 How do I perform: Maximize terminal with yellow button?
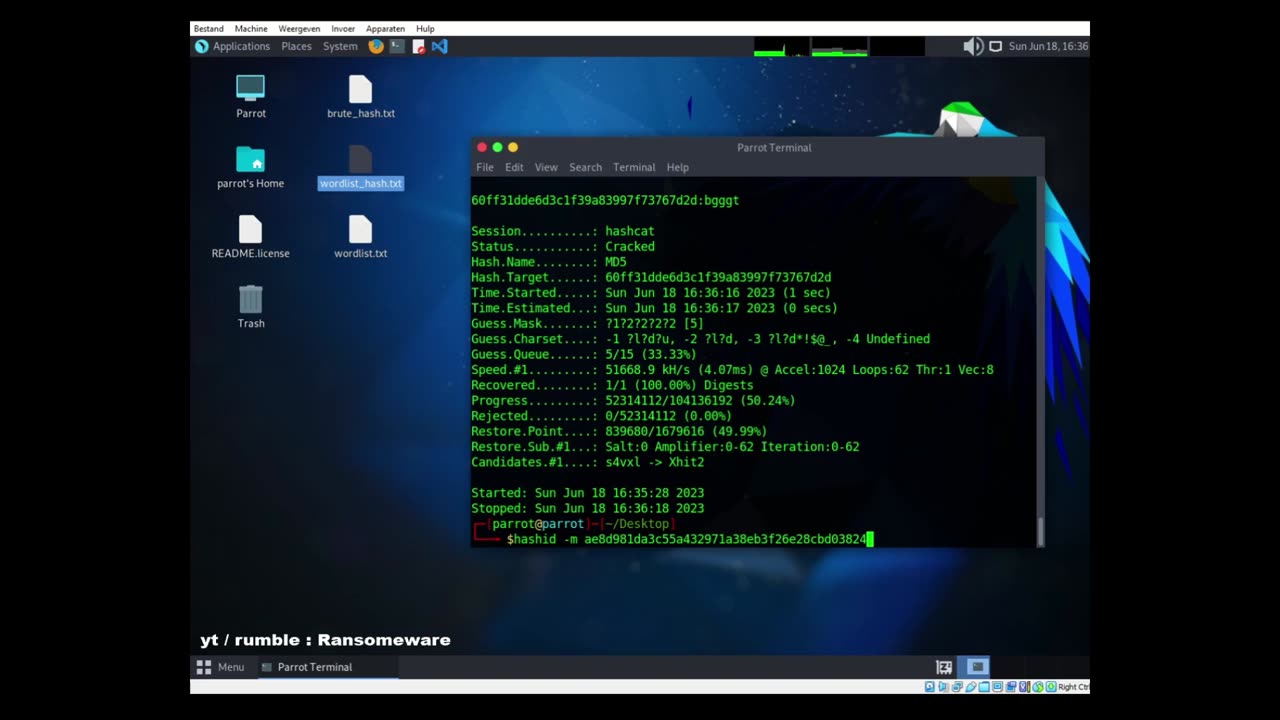(513, 147)
